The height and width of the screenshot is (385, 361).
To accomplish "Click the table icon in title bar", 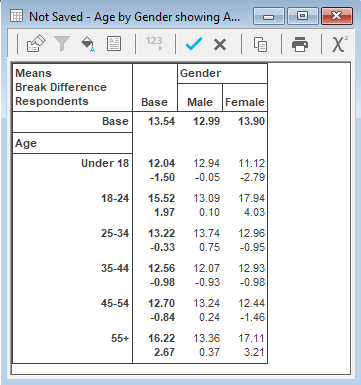I will coord(17,16).
